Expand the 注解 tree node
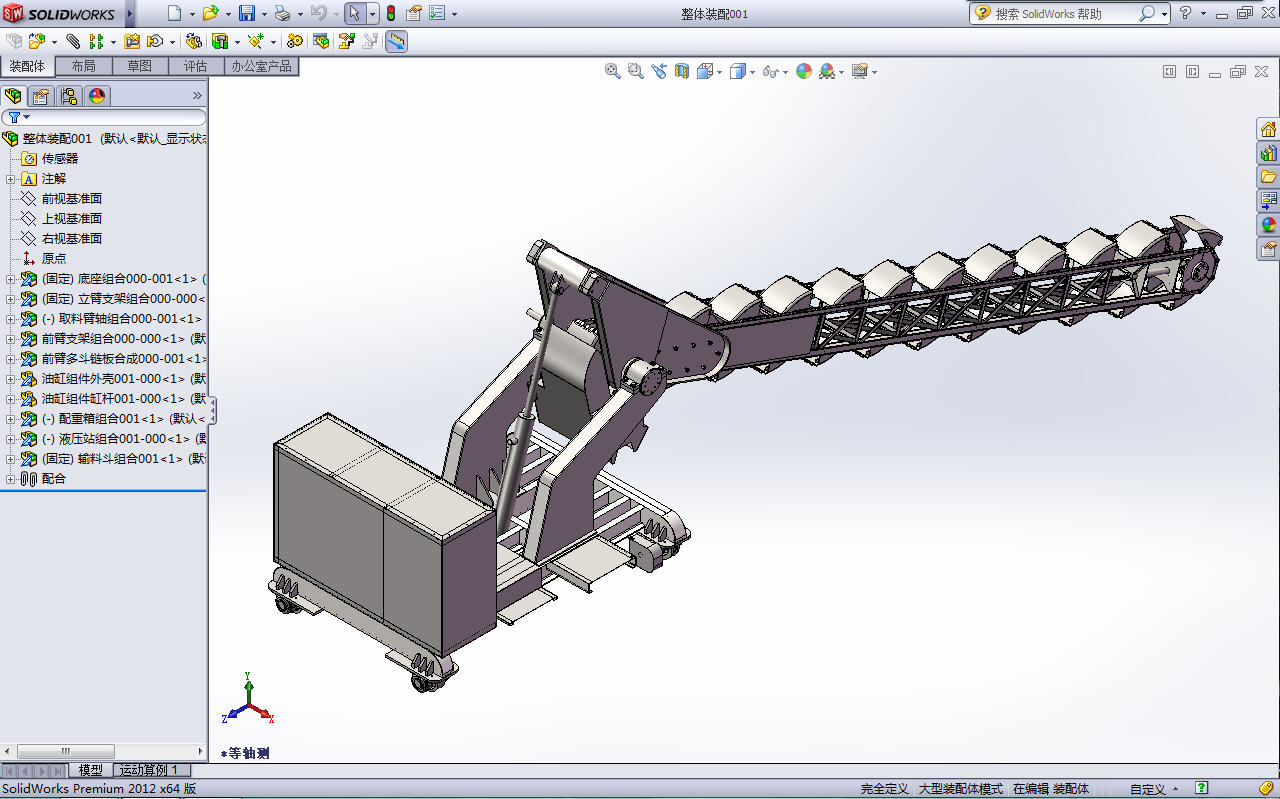1280x799 pixels. [x=11, y=179]
